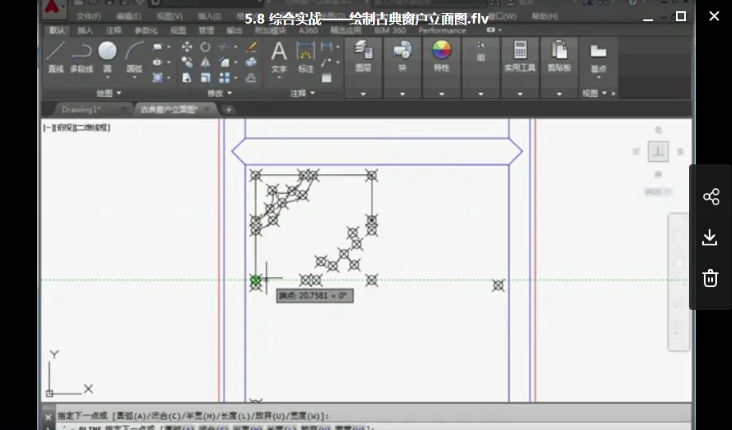Open the Array tool dropdown arrow
The width and height of the screenshot is (732, 430).
[235, 78]
